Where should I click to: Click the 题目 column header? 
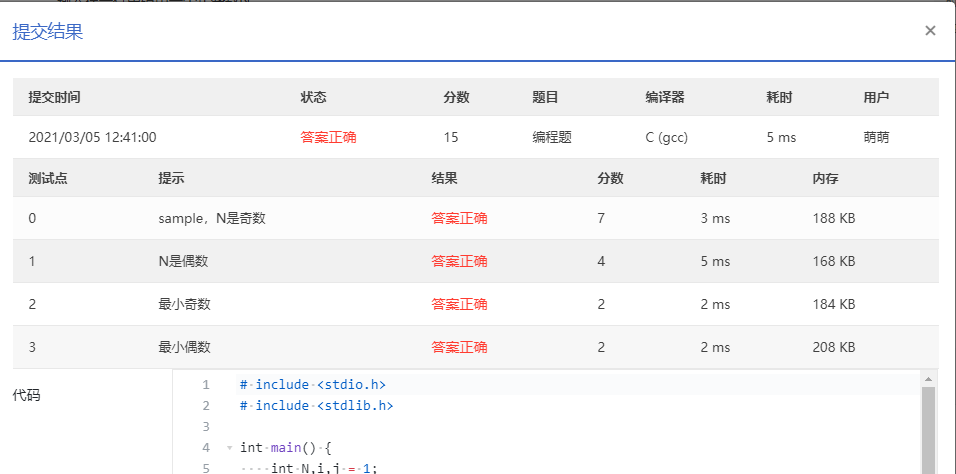(545, 97)
